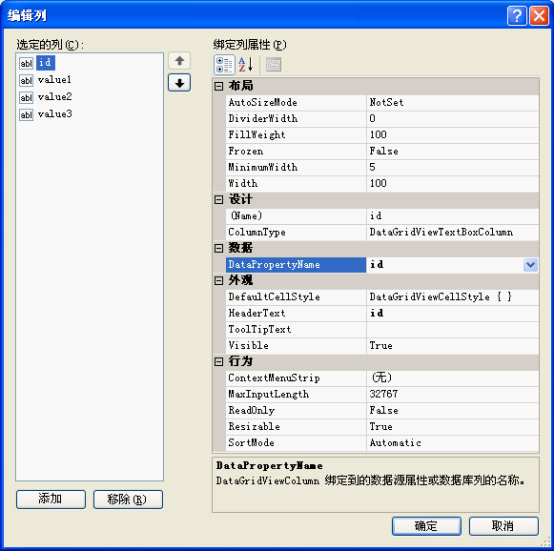Select the FillWeight property
This screenshot has height=551, width=554.
[296, 135]
